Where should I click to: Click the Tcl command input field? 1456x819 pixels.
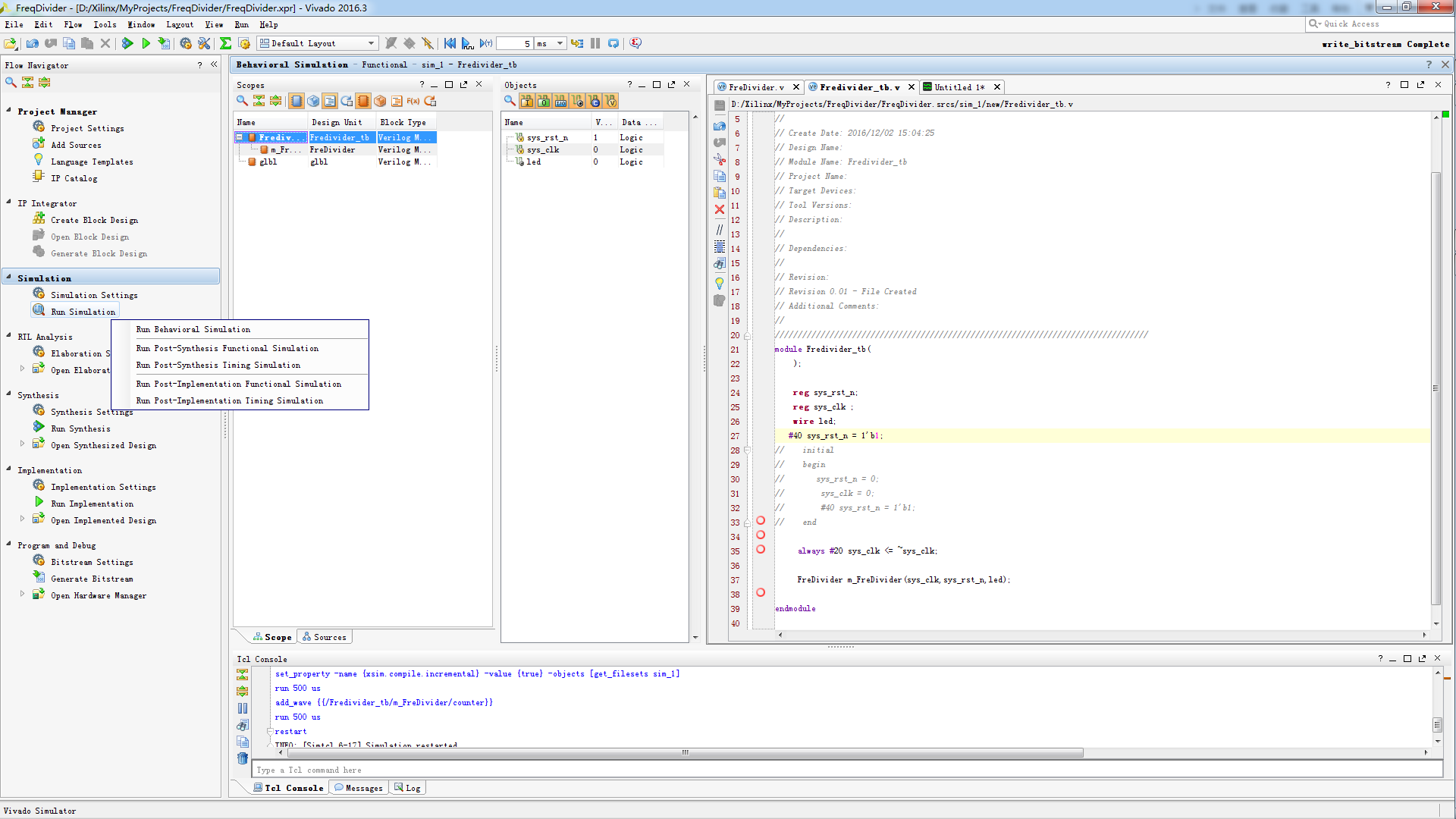tap(846, 770)
